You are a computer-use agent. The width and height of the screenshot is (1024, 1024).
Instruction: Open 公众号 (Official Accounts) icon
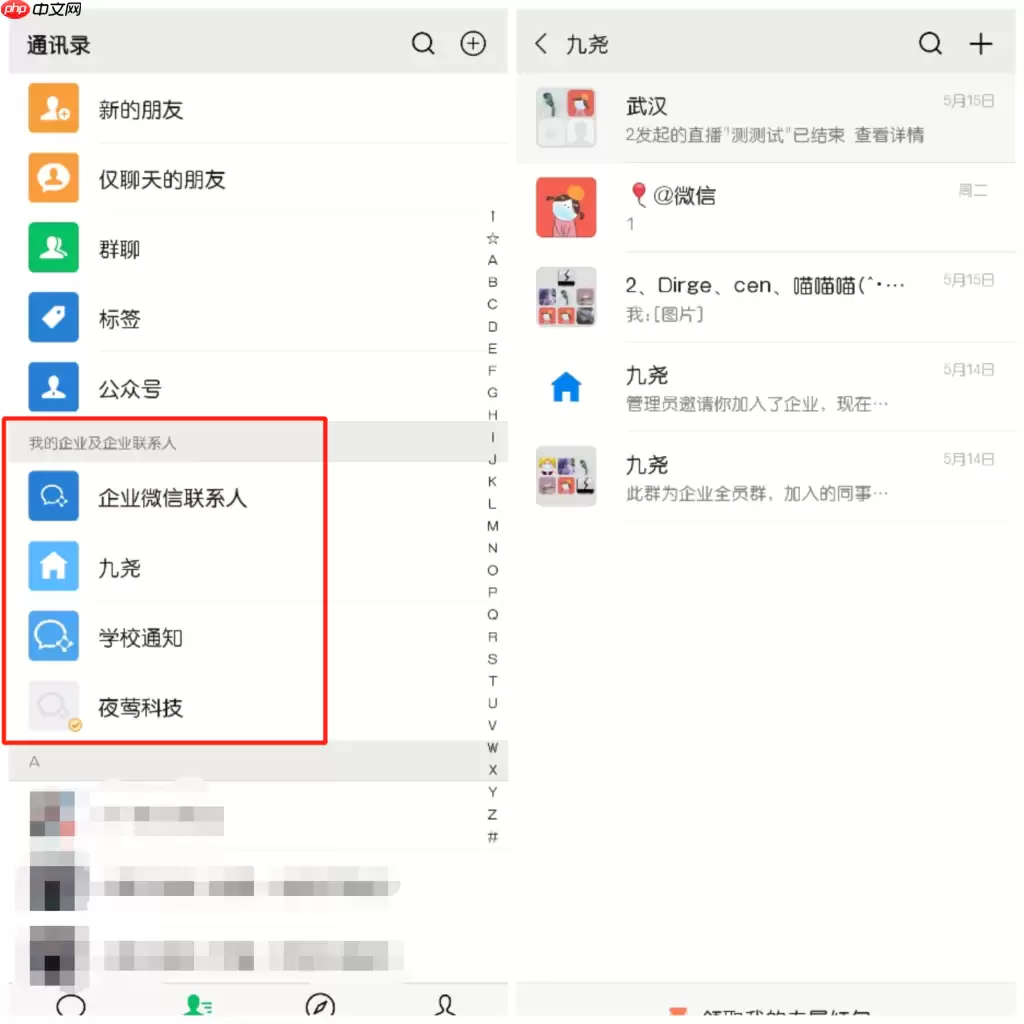pos(53,388)
